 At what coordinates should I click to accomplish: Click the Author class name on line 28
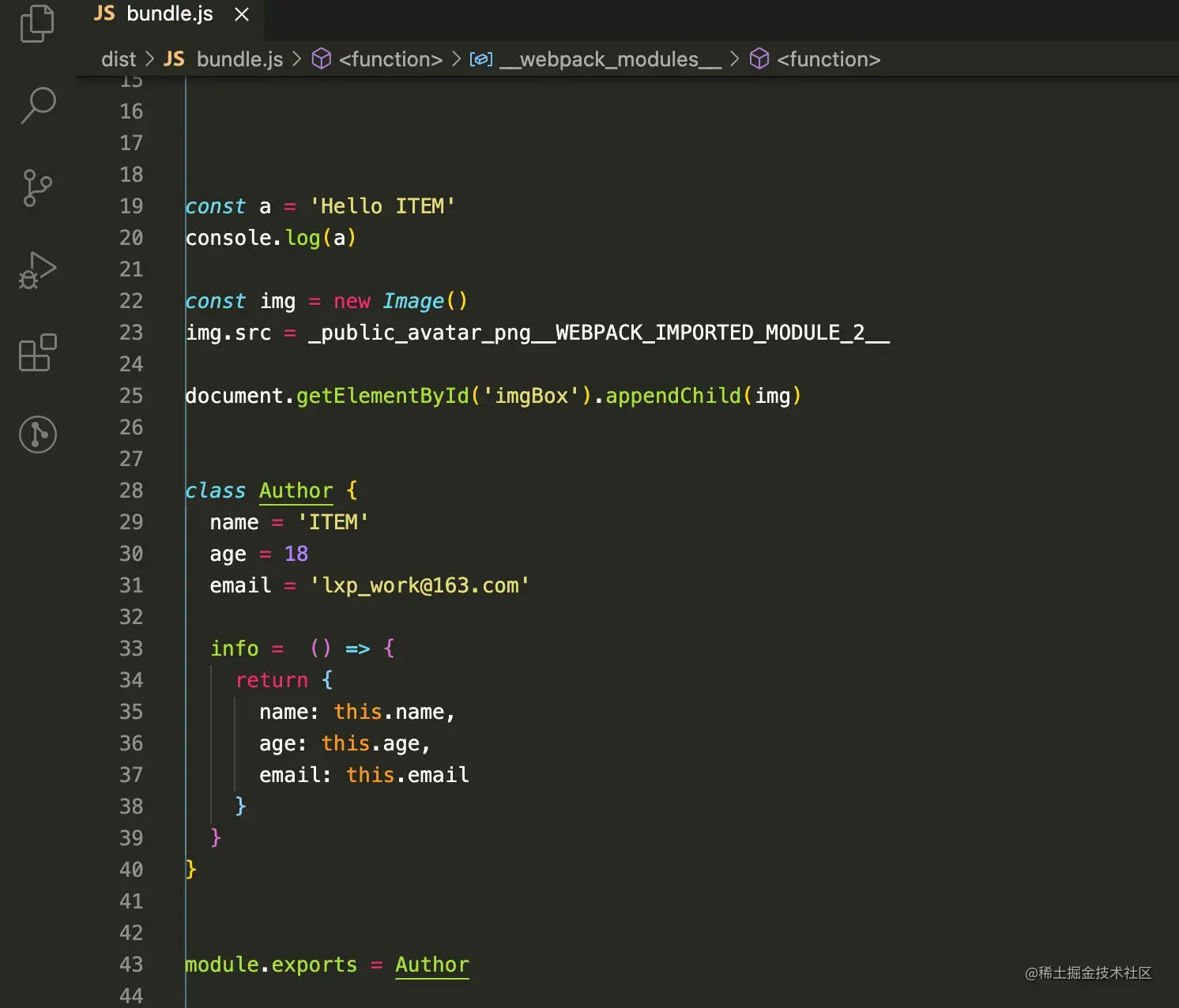pos(296,491)
